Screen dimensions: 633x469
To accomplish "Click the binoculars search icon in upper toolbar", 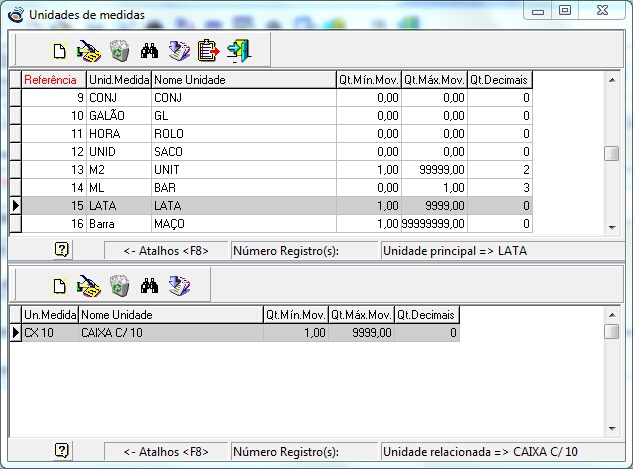I will coord(149,51).
